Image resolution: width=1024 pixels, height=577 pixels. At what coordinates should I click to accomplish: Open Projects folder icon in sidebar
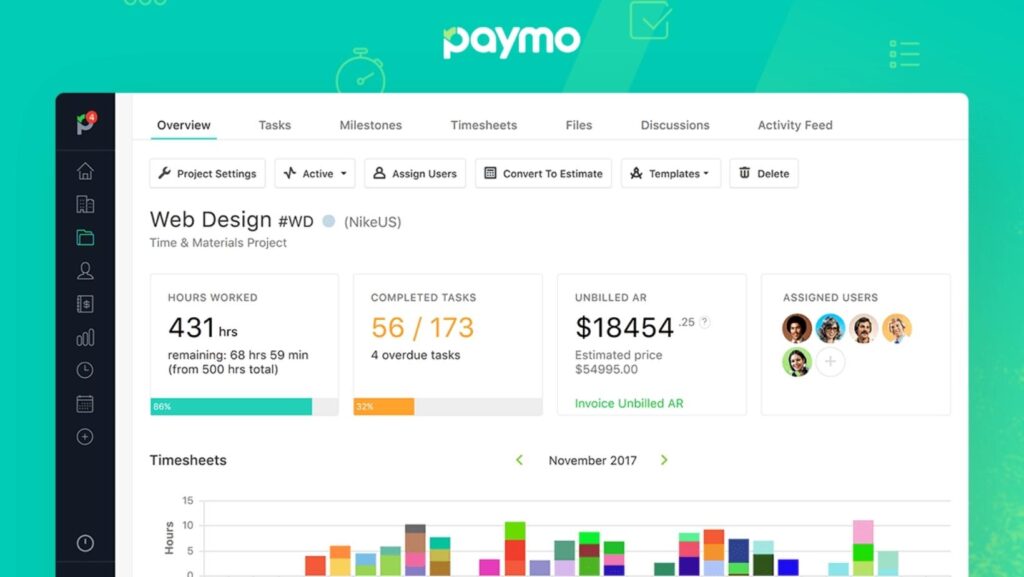[85, 238]
